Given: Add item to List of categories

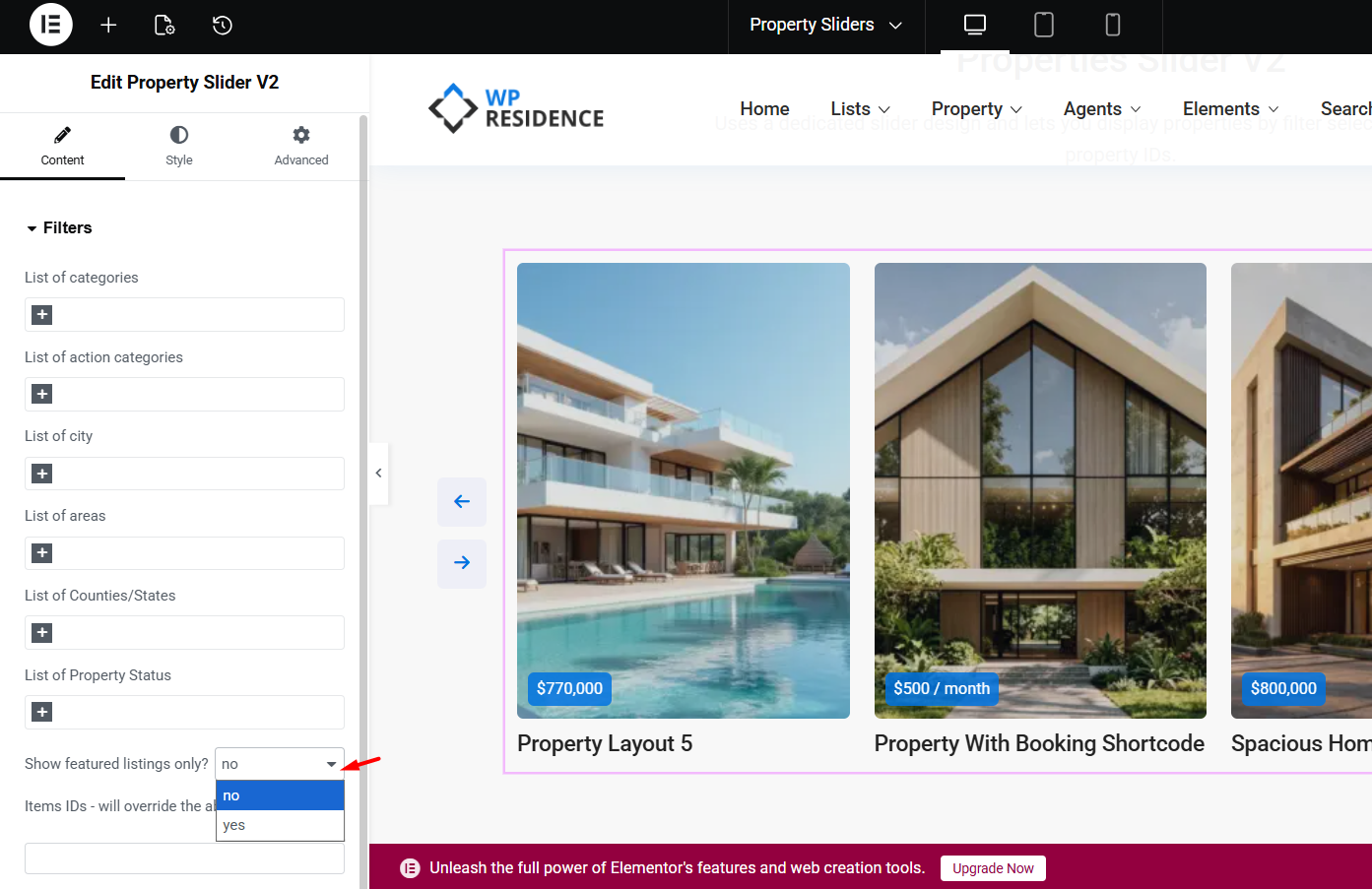Looking at the screenshot, I should point(42,315).
